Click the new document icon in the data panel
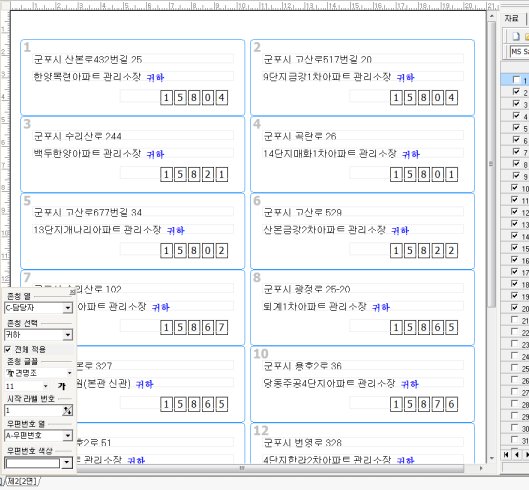Screen dimensions: 529x490 [516, 36]
